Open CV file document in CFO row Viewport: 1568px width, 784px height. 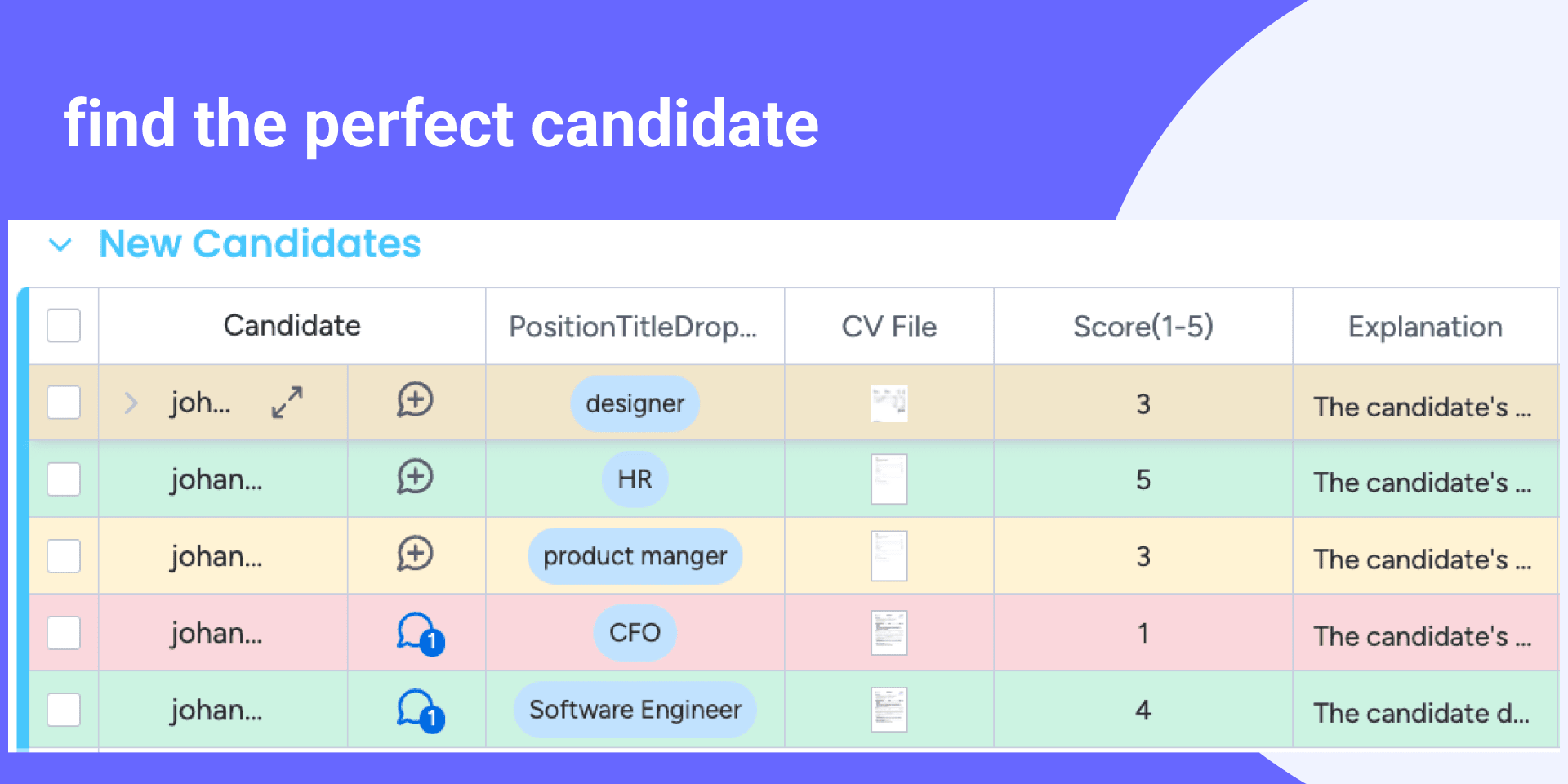pyautogui.click(x=889, y=633)
